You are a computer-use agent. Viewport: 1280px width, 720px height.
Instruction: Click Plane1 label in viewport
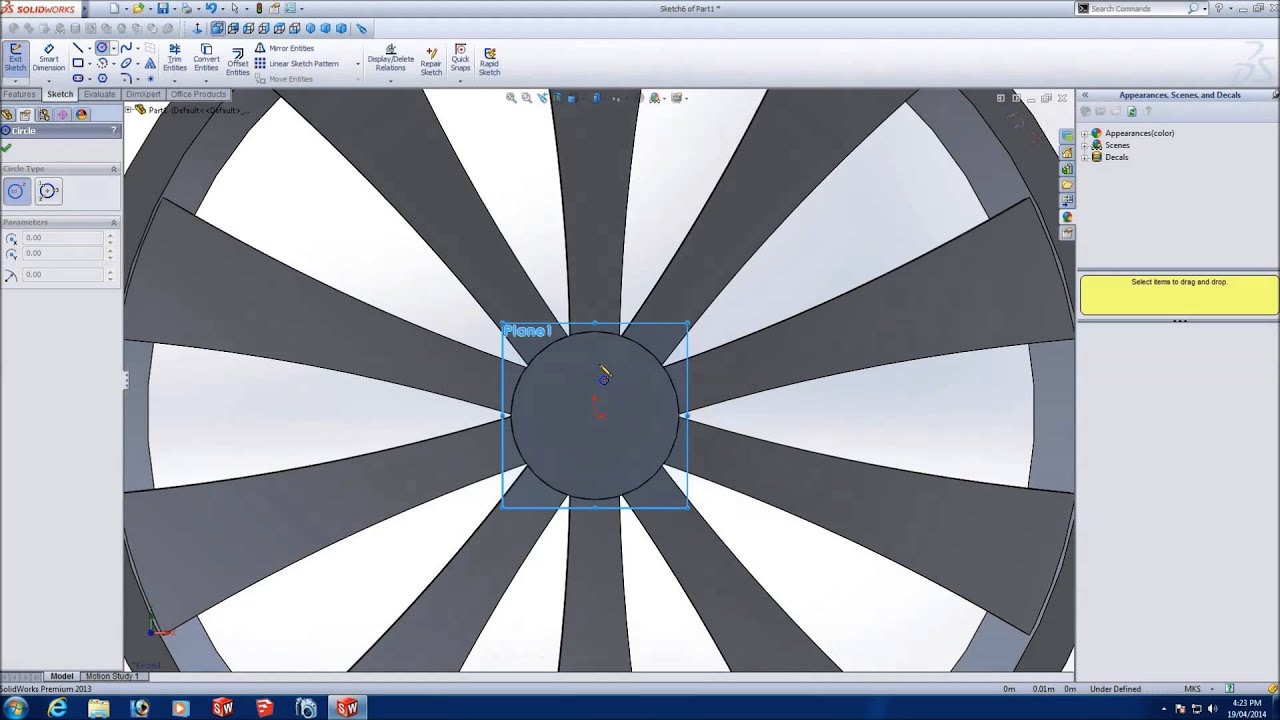(x=527, y=331)
